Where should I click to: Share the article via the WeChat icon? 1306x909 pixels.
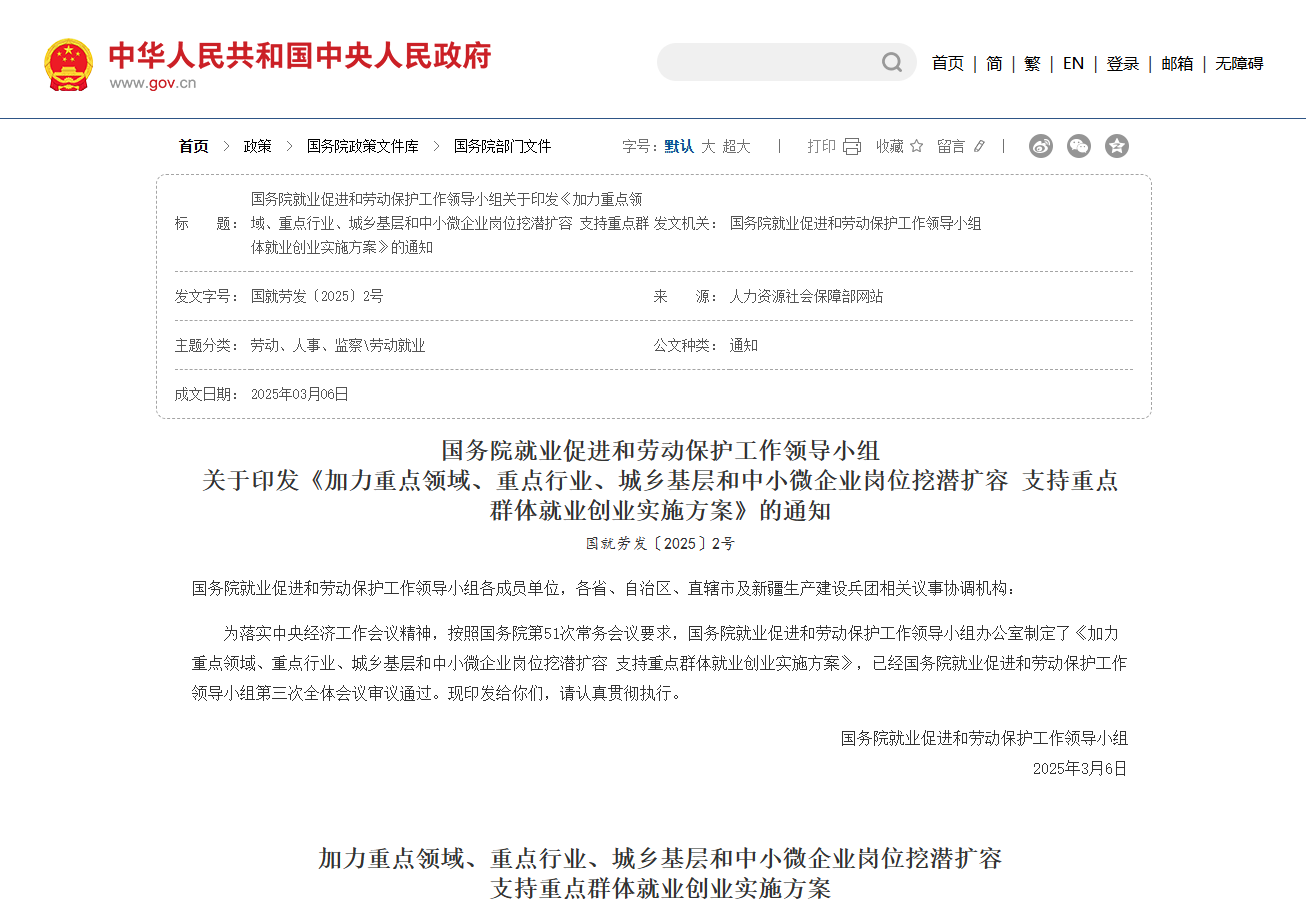point(1078,146)
